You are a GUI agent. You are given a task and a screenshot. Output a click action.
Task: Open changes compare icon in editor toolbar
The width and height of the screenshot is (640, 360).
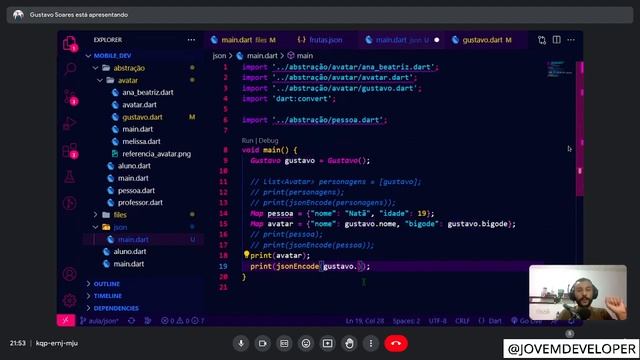pos(542,40)
